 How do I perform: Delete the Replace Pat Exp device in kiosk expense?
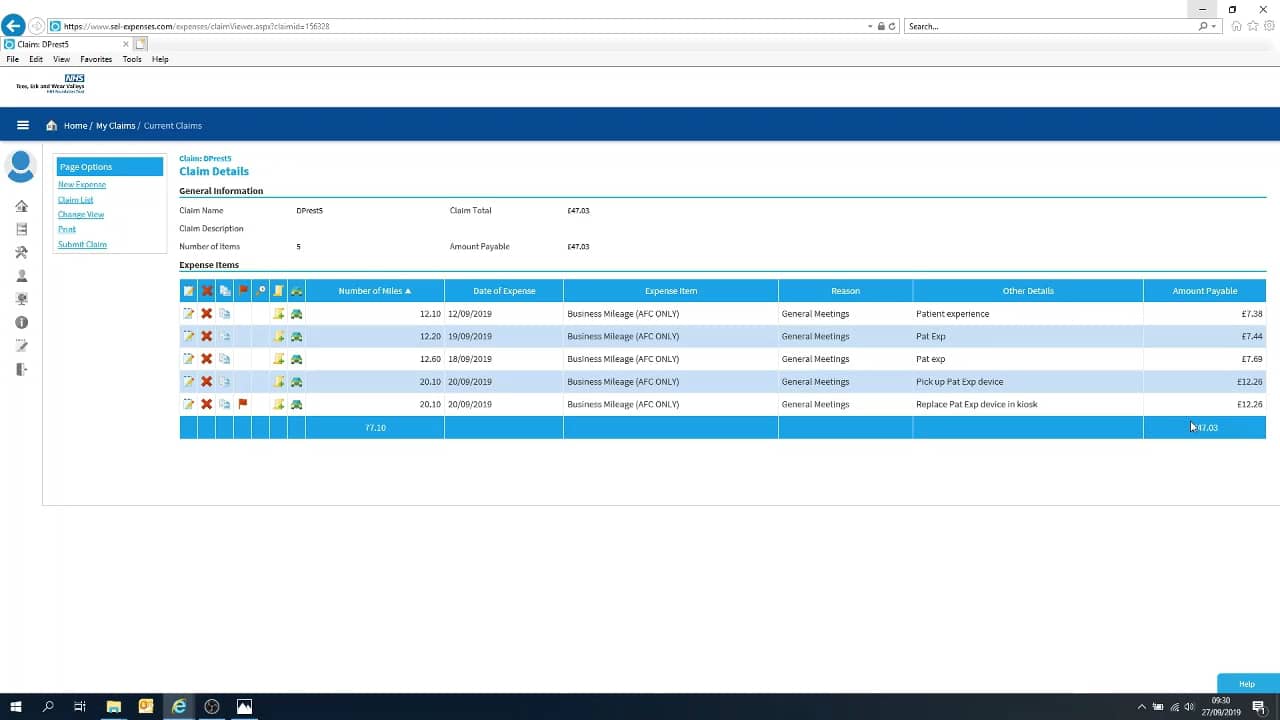click(206, 404)
